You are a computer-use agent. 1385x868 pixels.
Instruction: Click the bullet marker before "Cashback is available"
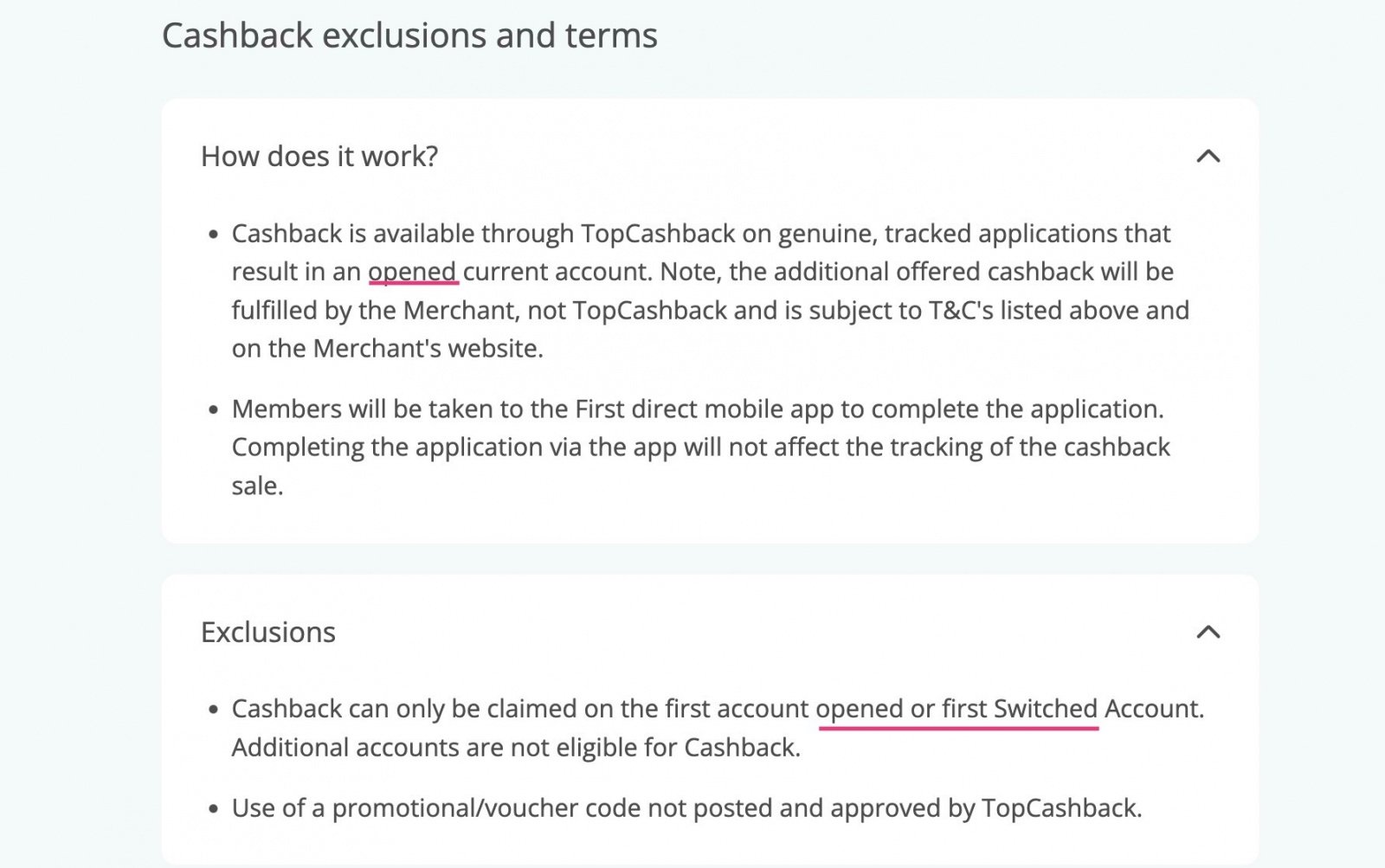point(214,235)
